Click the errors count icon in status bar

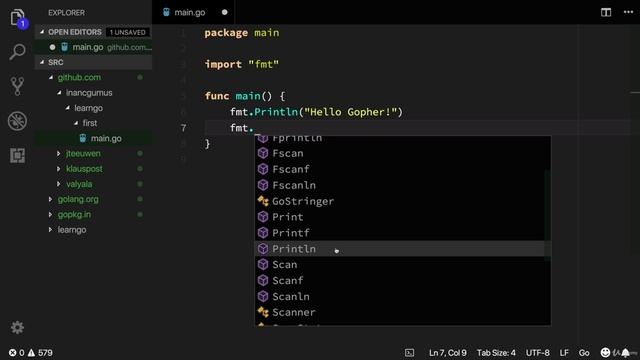[x=13, y=353]
